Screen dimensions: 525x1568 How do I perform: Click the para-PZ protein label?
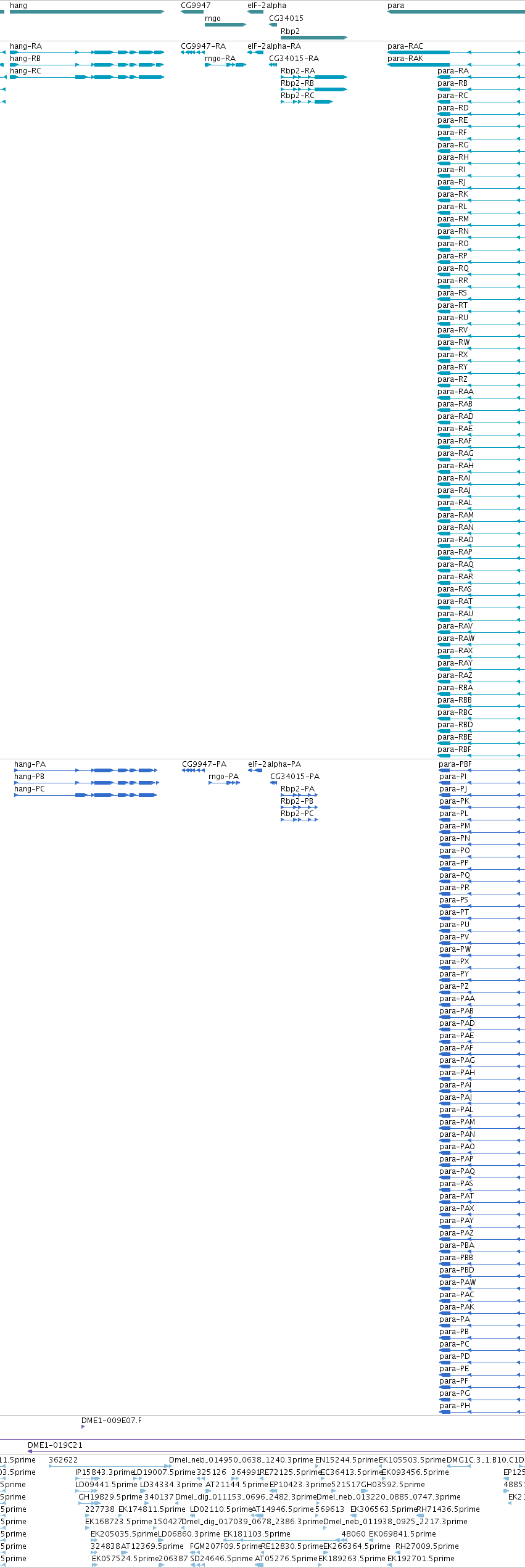coord(453,986)
